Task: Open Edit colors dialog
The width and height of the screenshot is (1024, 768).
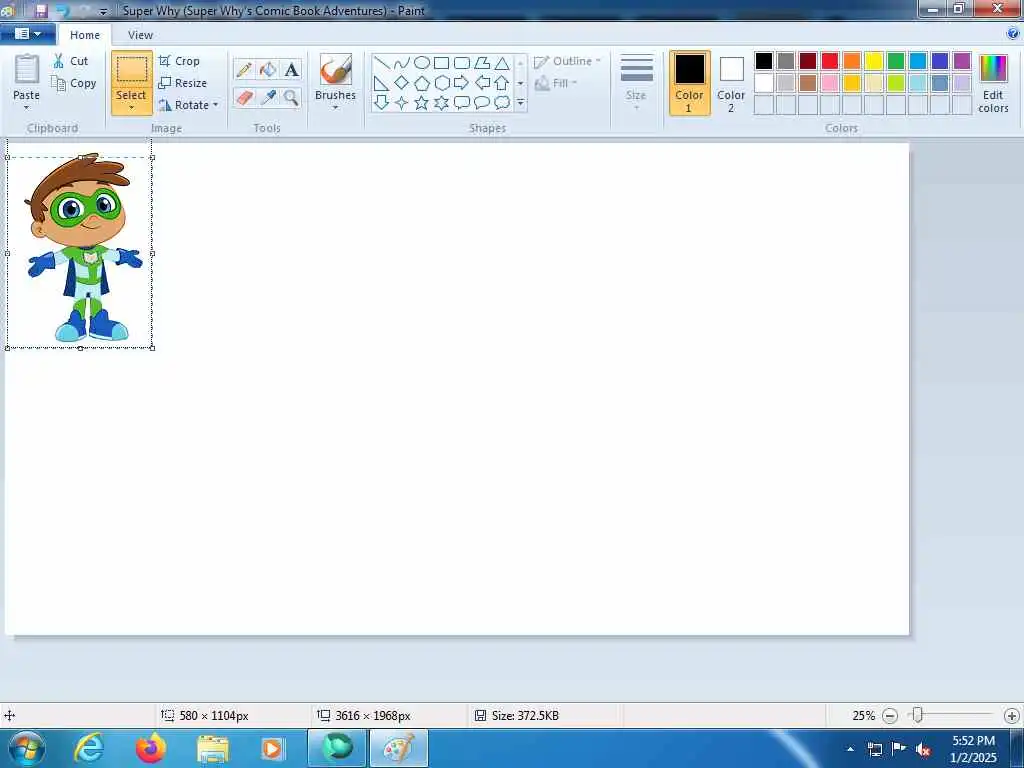Action: pyautogui.click(x=993, y=84)
